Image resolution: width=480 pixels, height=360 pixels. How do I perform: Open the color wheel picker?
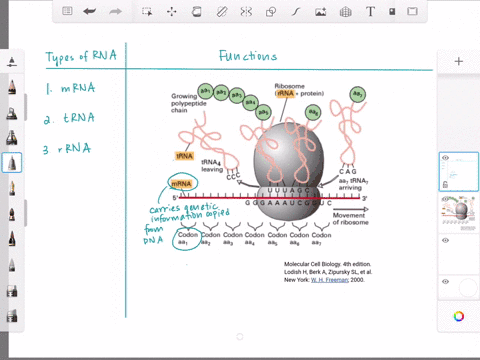pos(459,316)
